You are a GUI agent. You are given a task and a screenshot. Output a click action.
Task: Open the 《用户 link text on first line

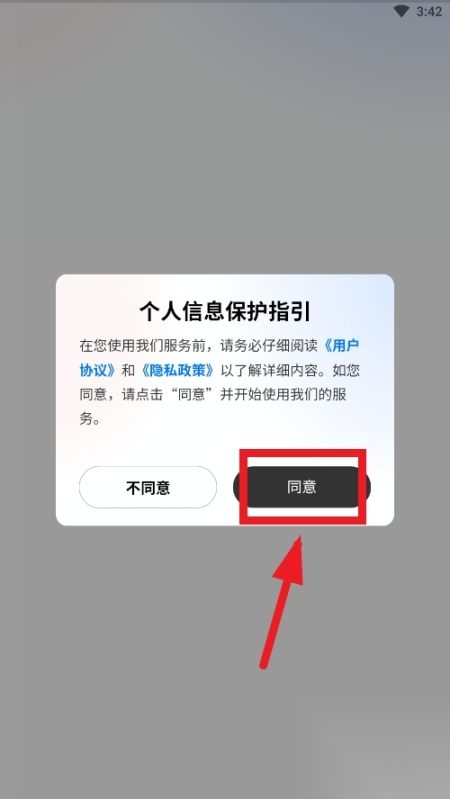click(341, 345)
